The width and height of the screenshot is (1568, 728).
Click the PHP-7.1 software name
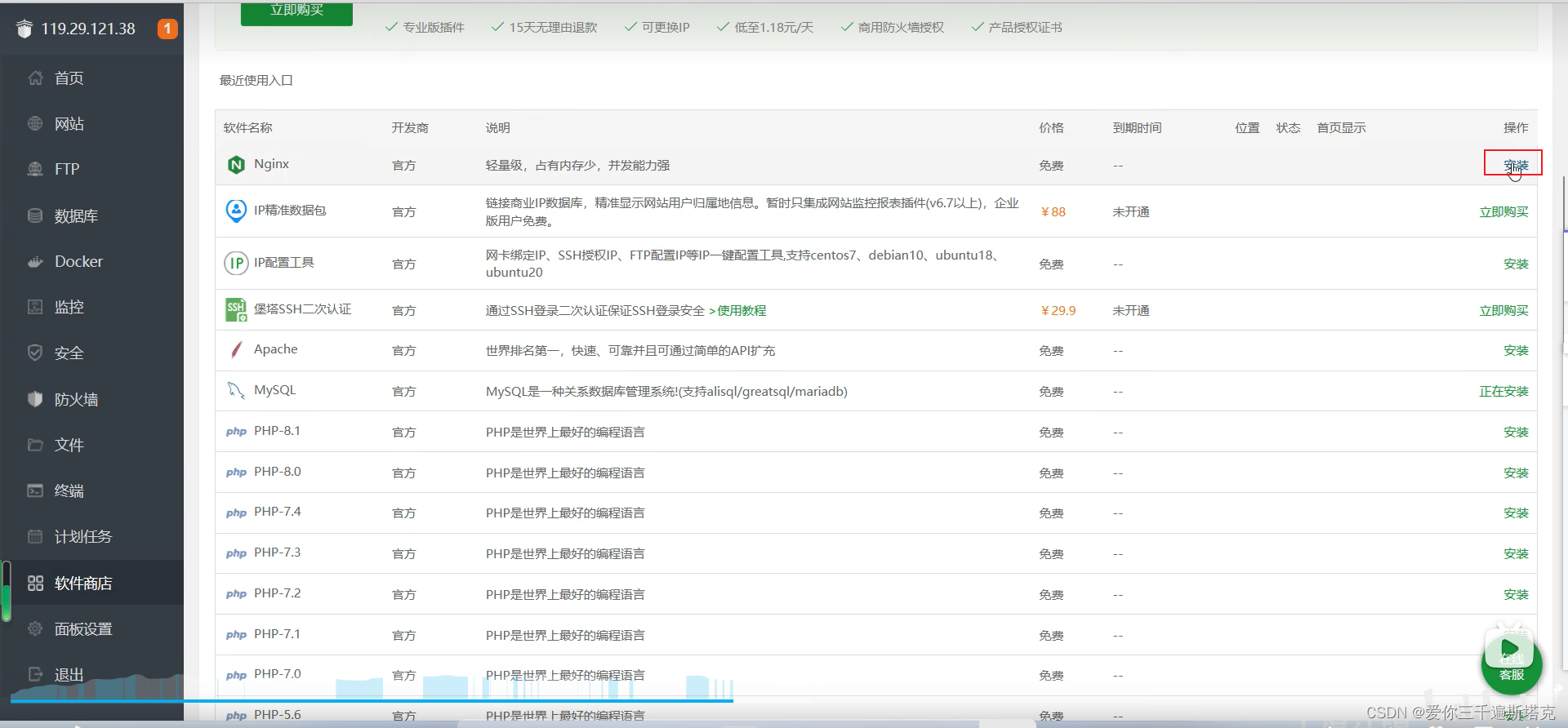point(278,634)
